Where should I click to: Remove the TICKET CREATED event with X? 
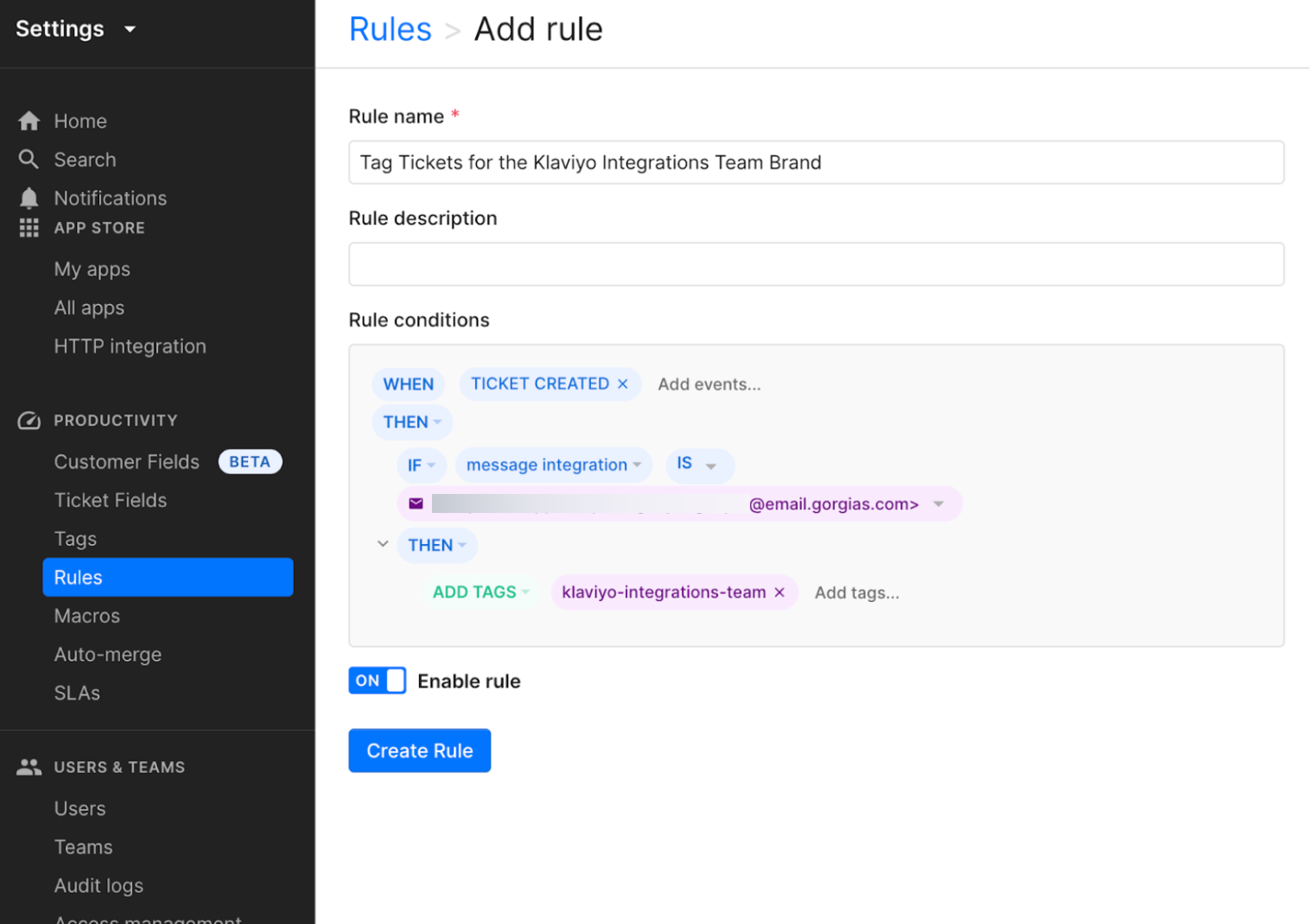point(622,384)
